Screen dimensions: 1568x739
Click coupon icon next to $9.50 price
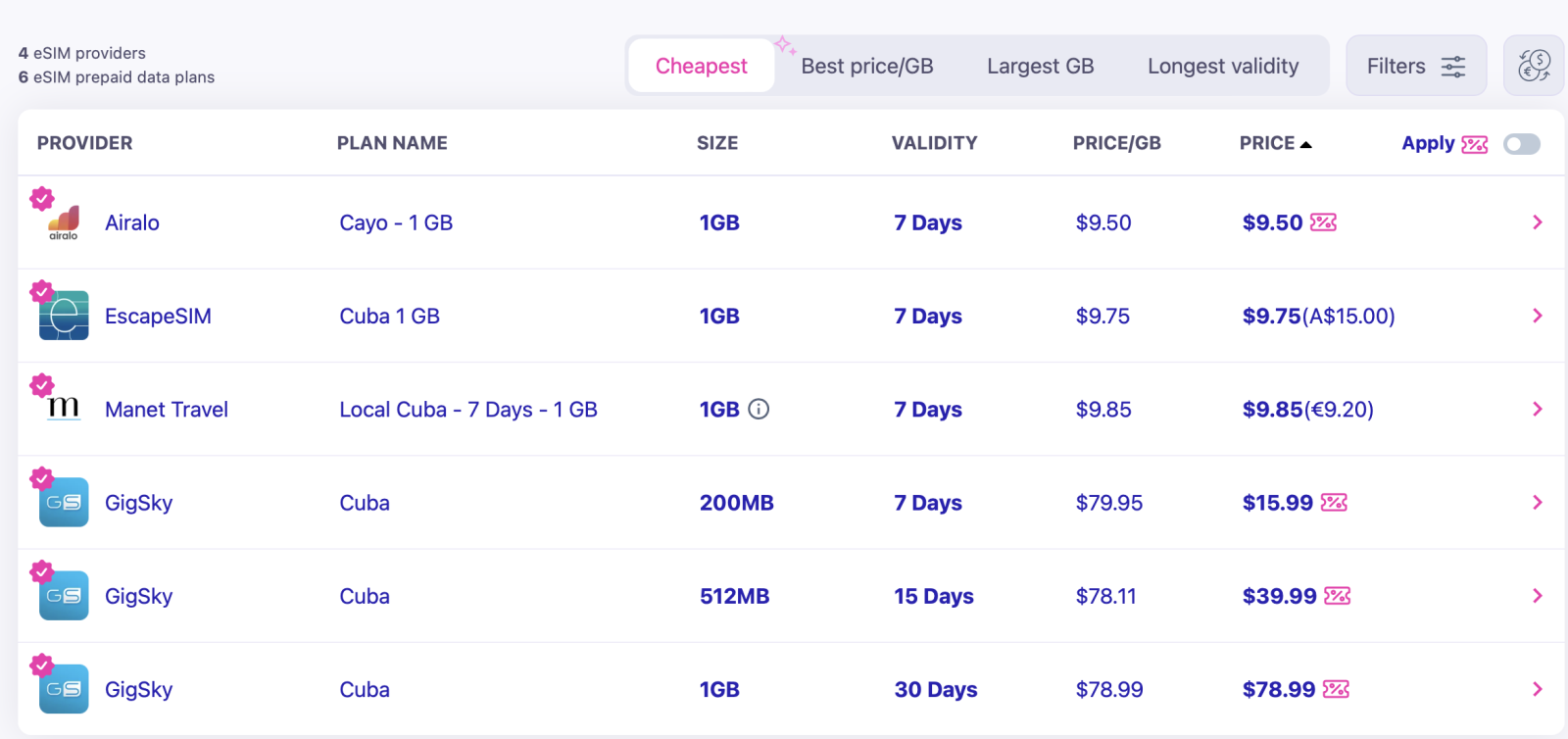point(1323,222)
